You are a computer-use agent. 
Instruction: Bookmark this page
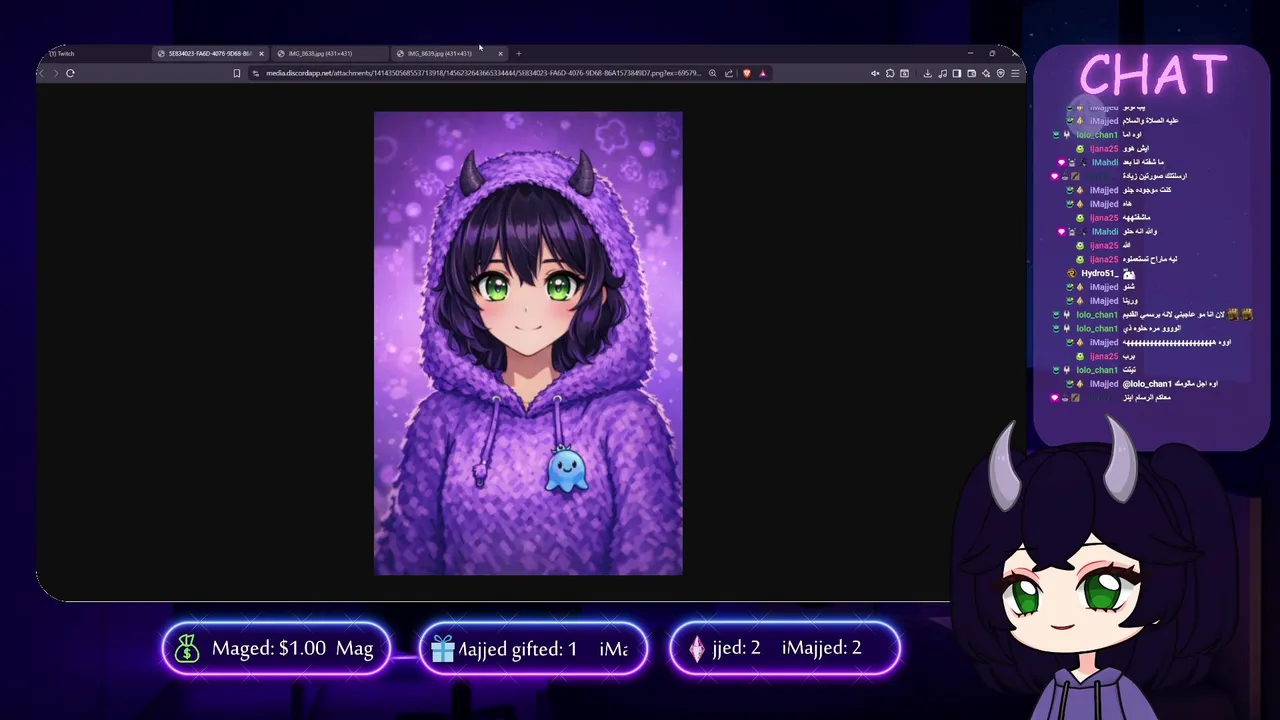237,73
